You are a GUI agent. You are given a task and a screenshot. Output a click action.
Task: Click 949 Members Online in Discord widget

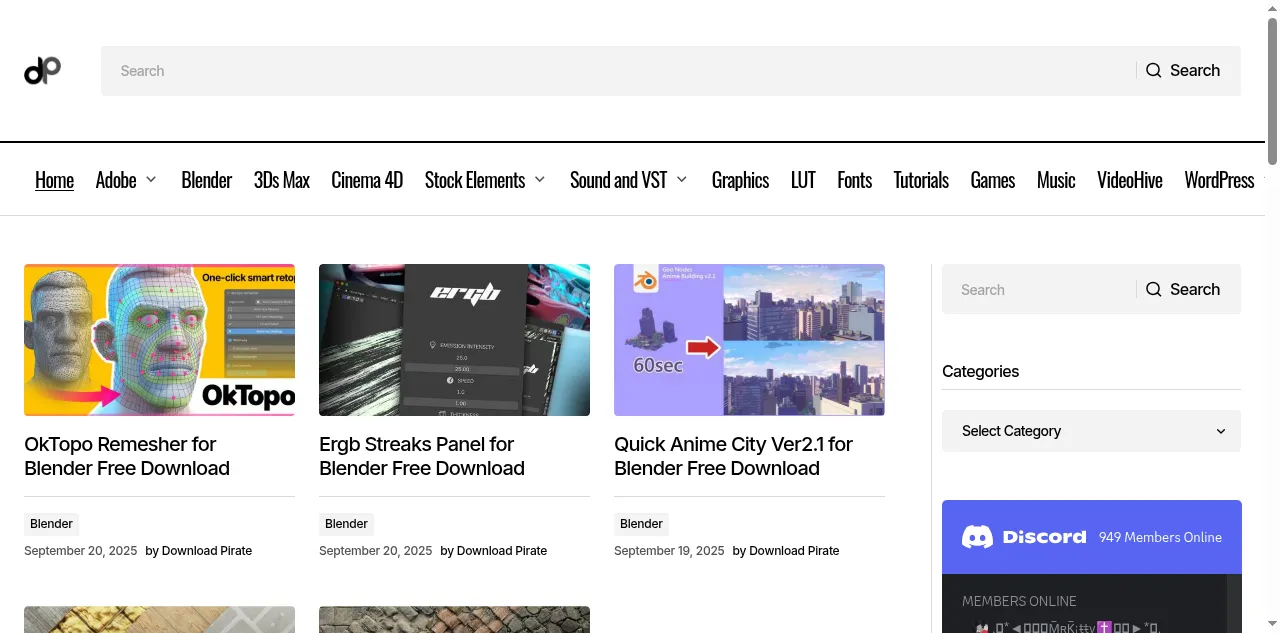pos(1160,537)
